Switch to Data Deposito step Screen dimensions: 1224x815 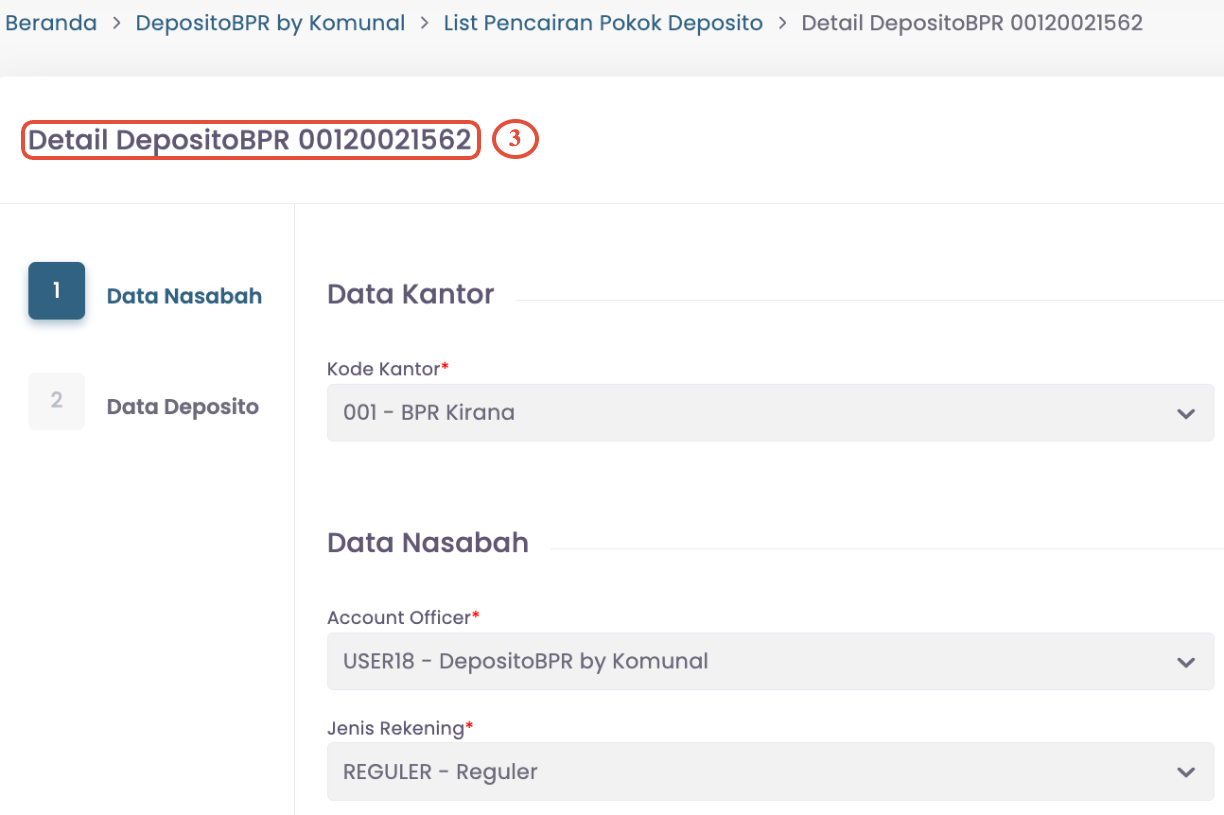coord(183,407)
